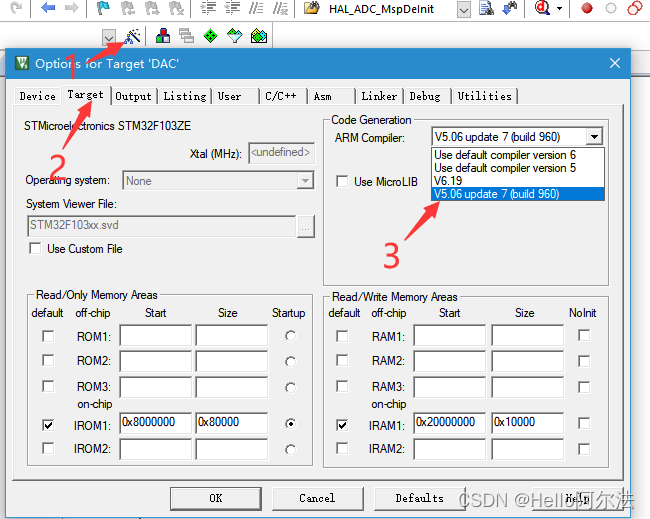Expand the HAL_ADC_MspDeInit find combo dropdown
The width and height of the screenshot is (650, 519).
tap(464, 10)
